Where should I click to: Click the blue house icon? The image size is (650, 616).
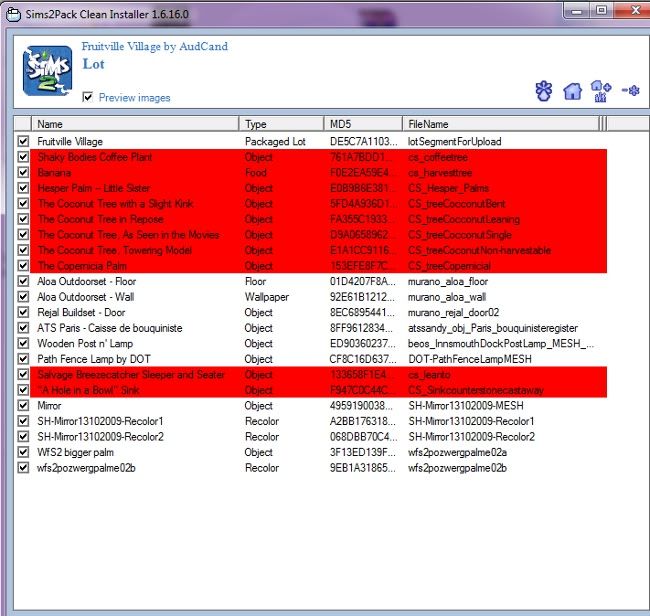pyautogui.click(x=572, y=91)
